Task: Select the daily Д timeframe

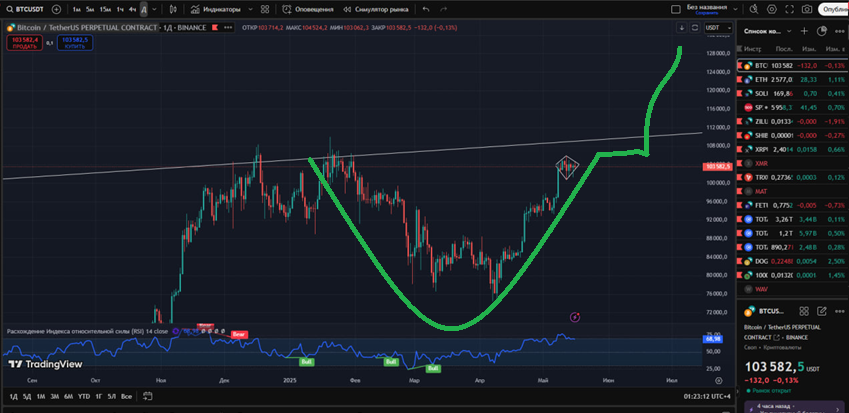Action: (143, 9)
